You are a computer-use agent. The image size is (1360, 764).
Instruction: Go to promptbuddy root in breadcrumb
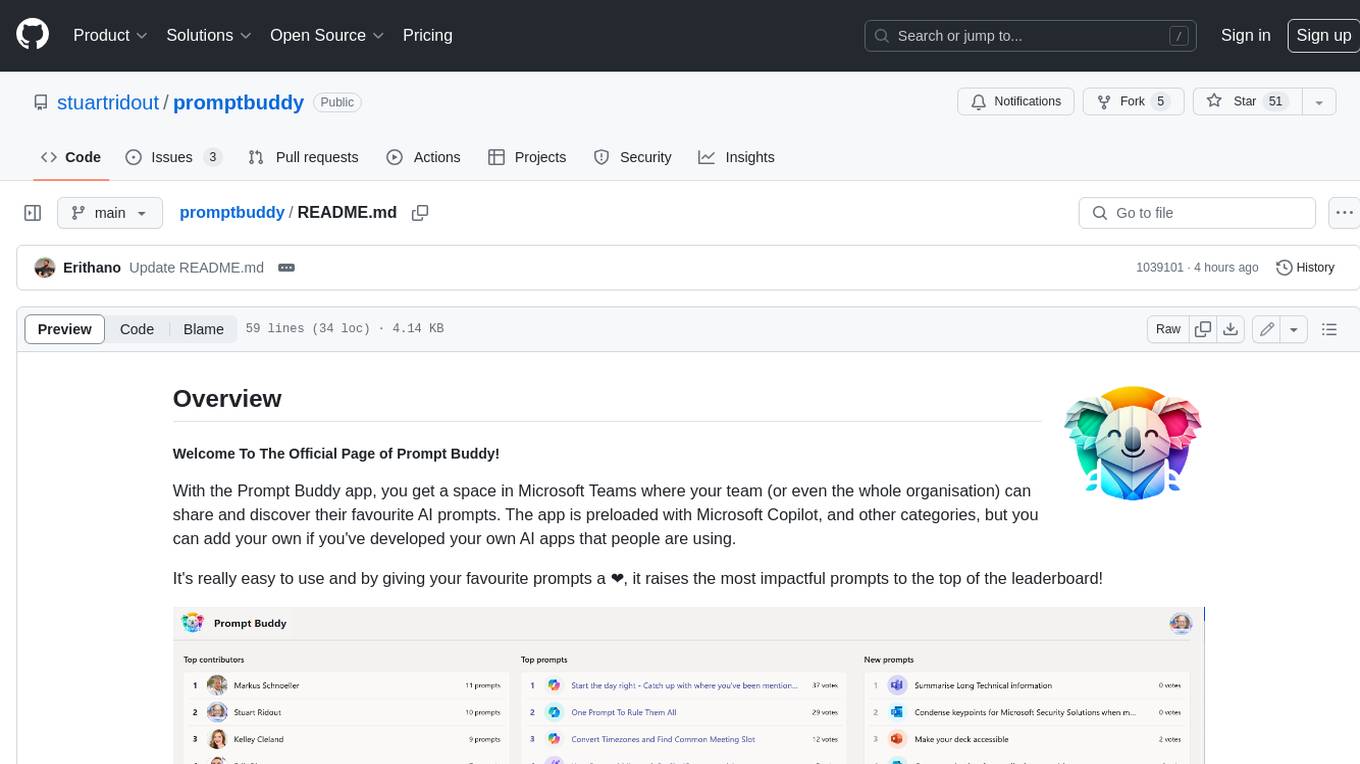[232, 213]
